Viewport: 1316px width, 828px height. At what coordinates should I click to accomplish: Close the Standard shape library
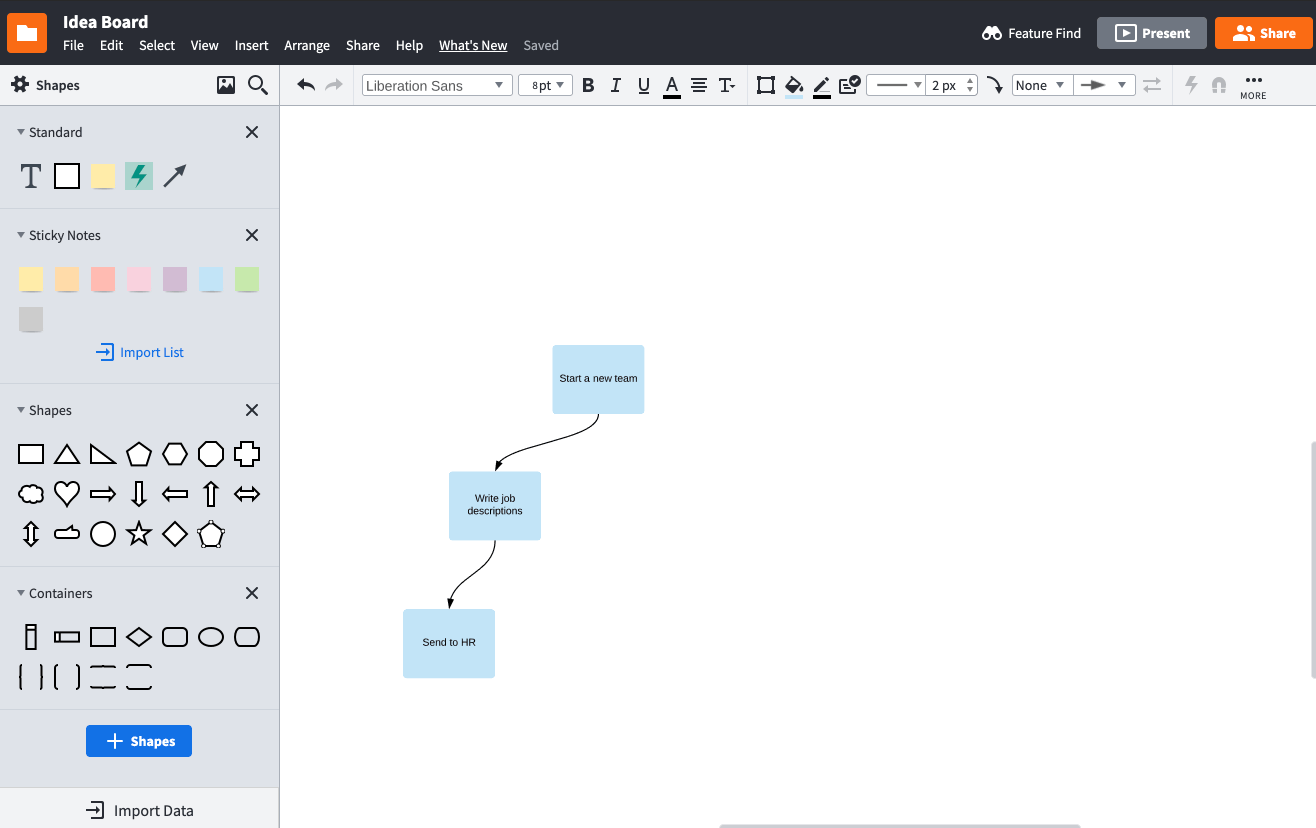point(252,132)
